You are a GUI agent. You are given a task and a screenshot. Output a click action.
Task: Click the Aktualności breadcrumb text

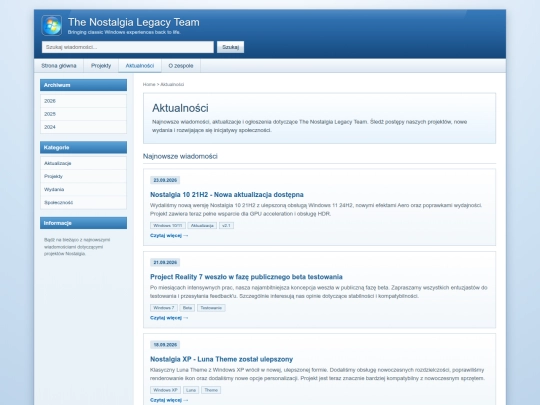pos(172,84)
